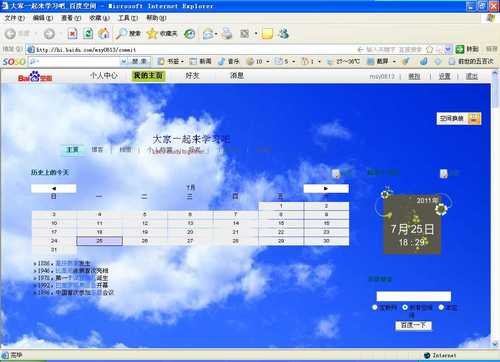Switch to 消息 navigation tab
The height and width of the screenshot is (362, 500).
(x=237, y=76)
